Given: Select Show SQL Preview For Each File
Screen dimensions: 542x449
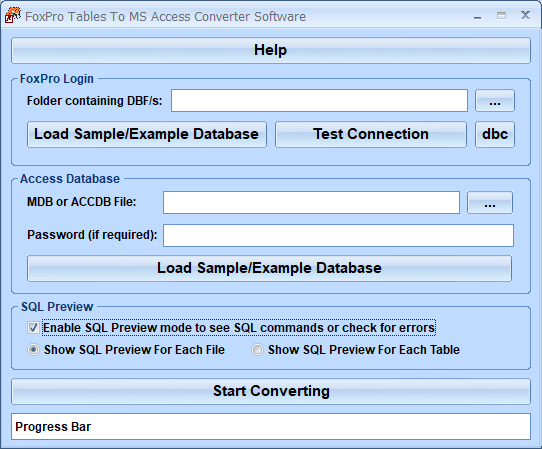Looking at the screenshot, I should coord(34,350).
